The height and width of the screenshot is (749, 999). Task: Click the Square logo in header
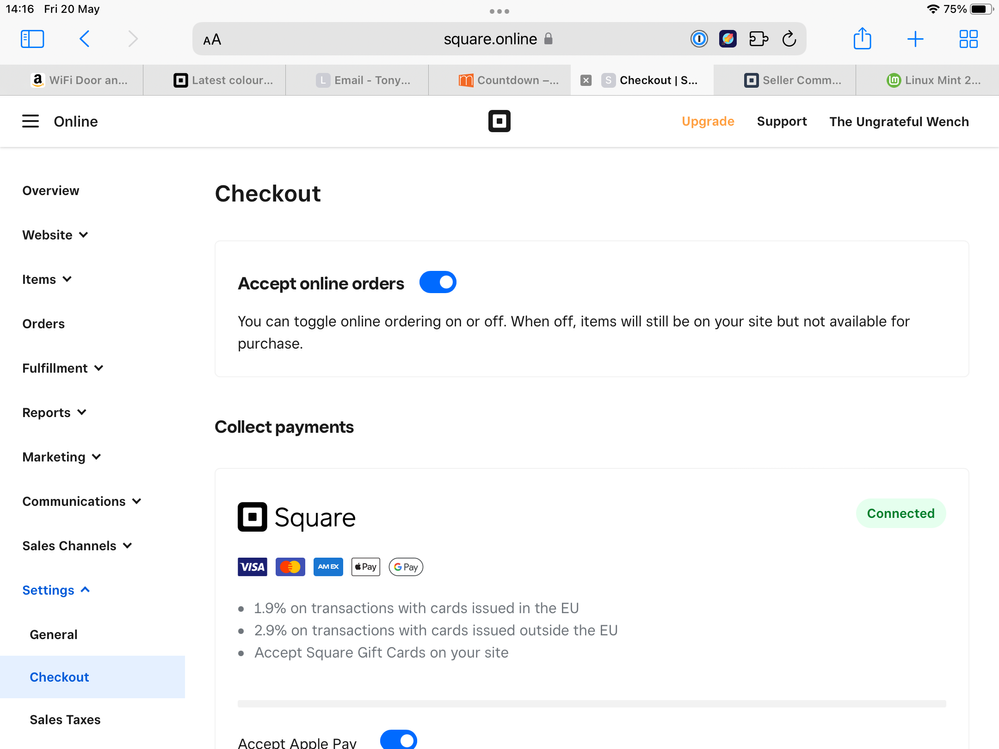499,121
